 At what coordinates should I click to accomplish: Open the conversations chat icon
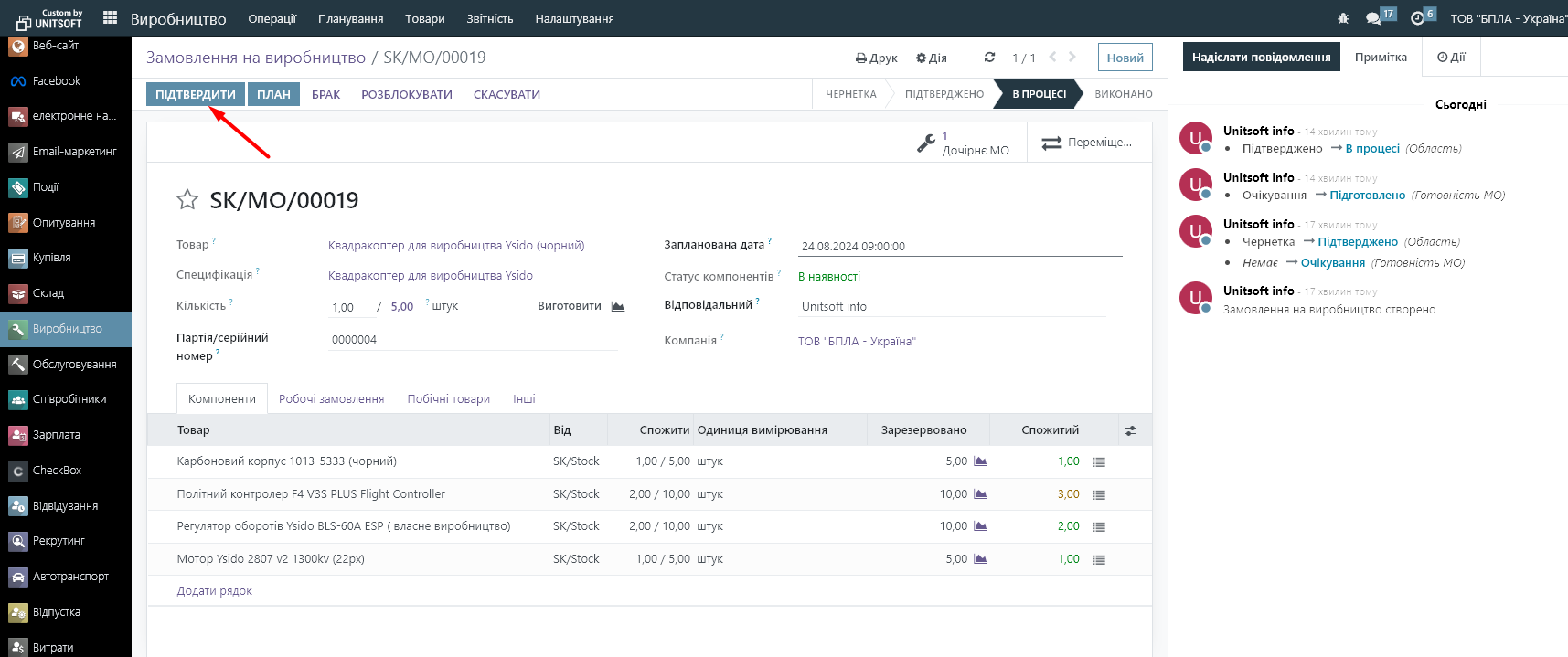coord(1373,18)
